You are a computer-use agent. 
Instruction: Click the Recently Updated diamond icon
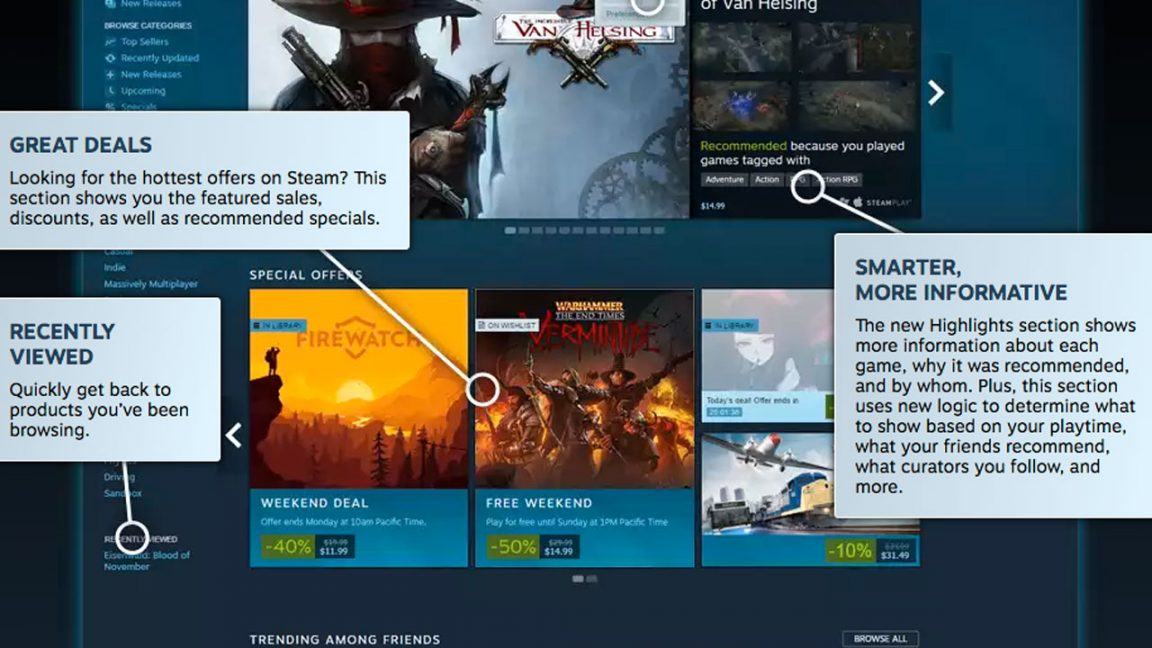click(110, 58)
